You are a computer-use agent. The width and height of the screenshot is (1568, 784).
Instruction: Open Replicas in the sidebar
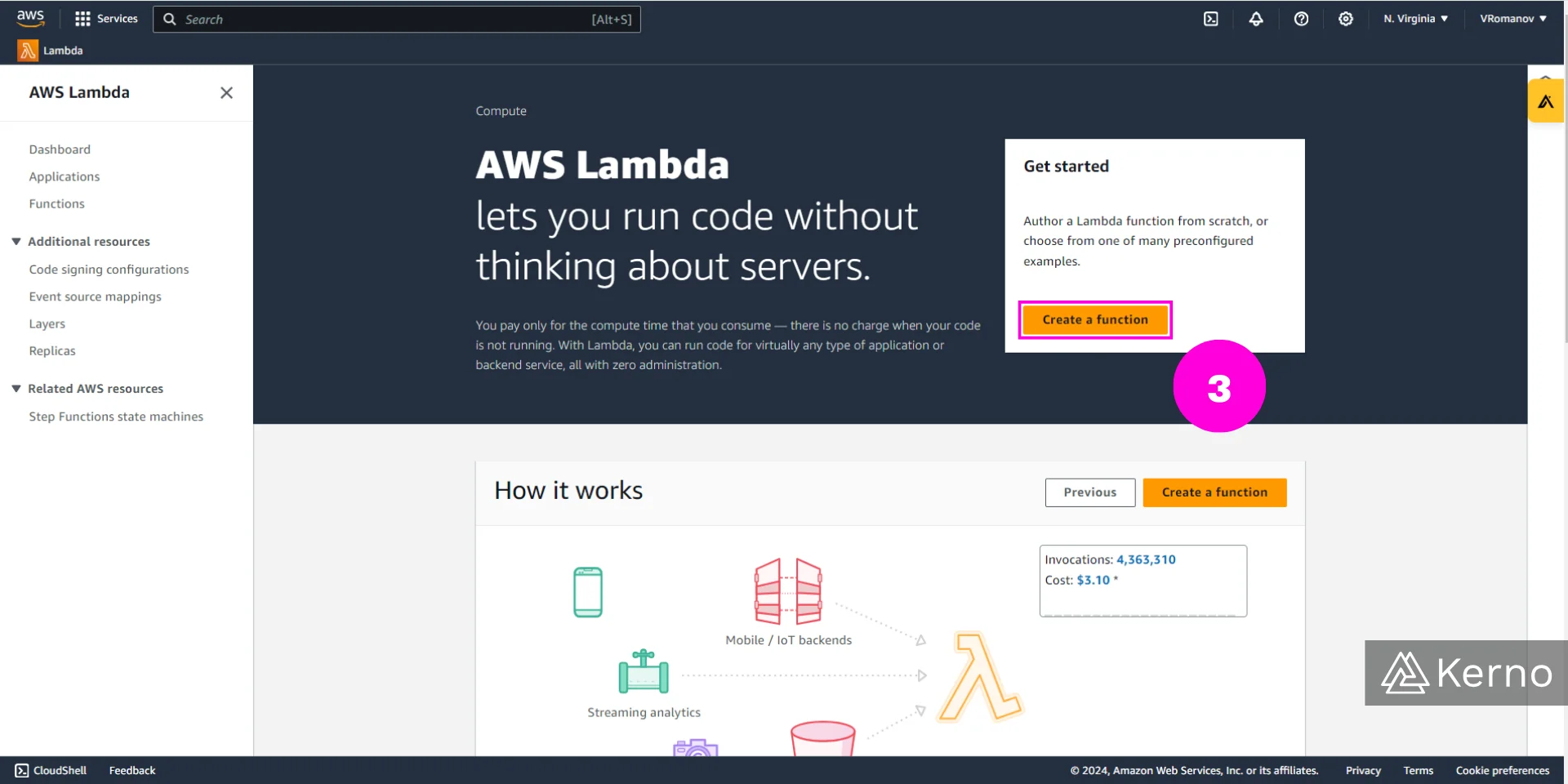(x=52, y=350)
